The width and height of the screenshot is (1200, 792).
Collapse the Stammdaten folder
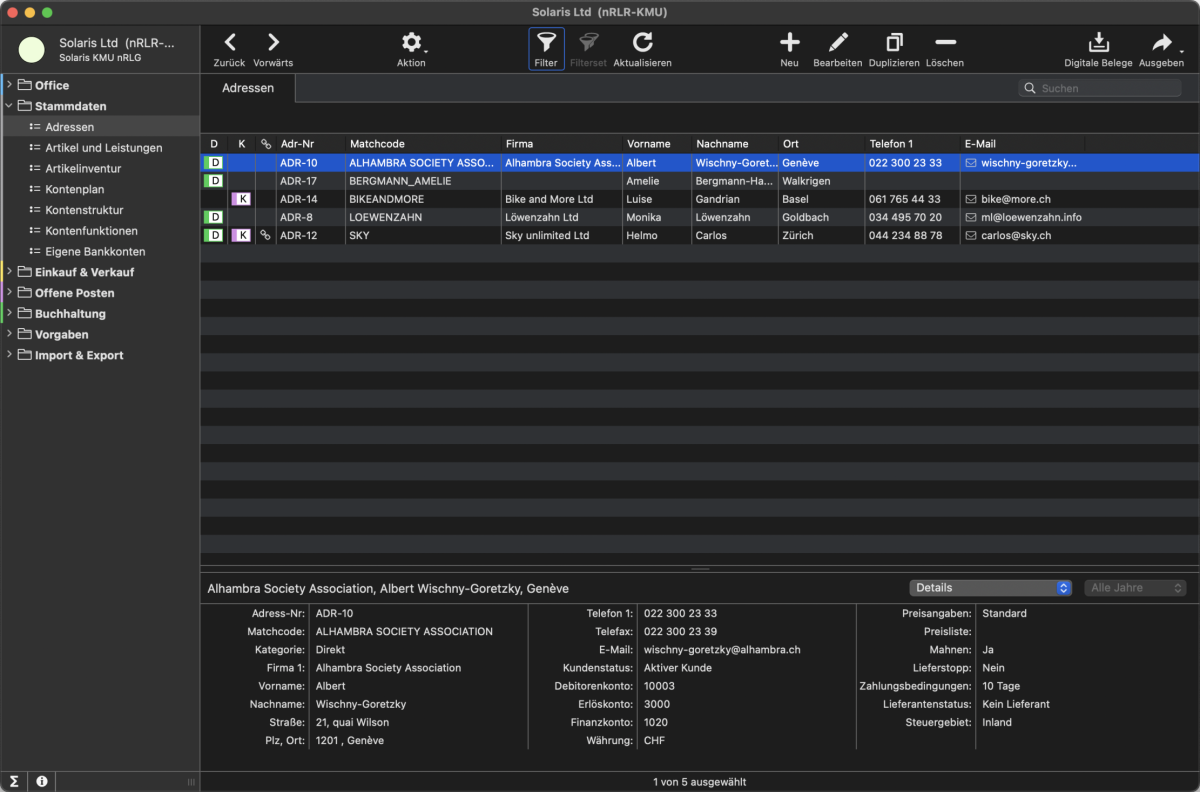pyautogui.click(x=10, y=106)
